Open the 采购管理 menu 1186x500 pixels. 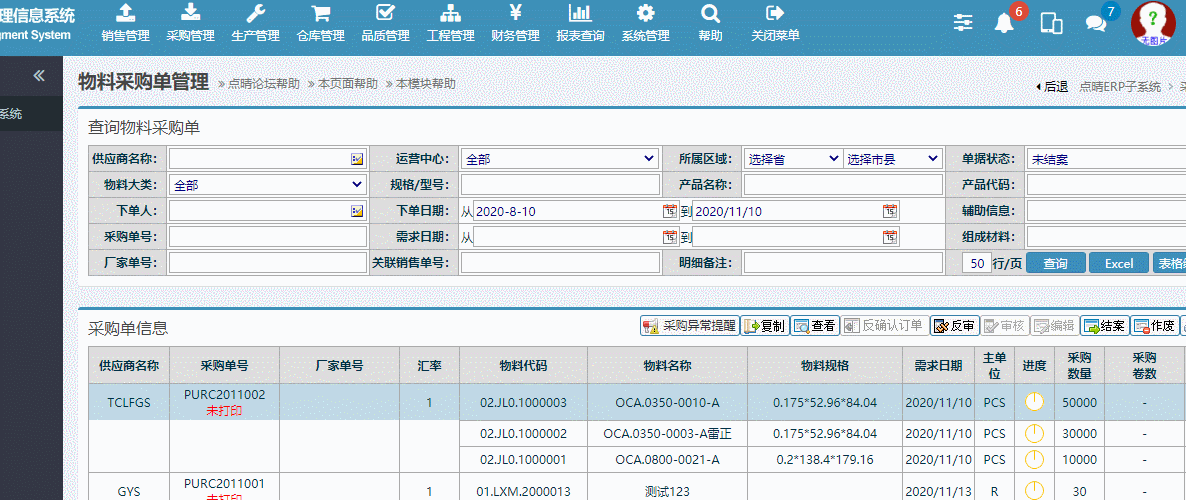click(x=190, y=24)
